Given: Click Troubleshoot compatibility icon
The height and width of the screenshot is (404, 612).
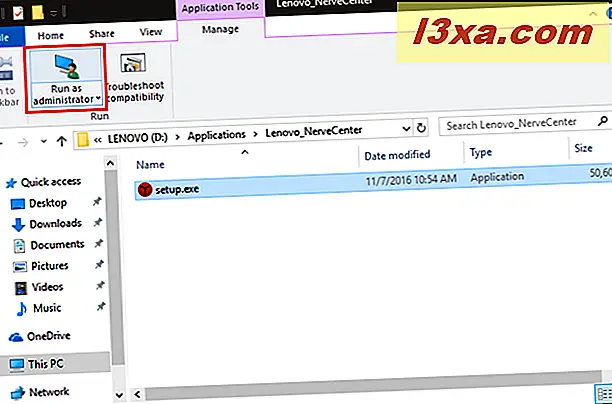Looking at the screenshot, I should pyautogui.click(x=133, y=62).
